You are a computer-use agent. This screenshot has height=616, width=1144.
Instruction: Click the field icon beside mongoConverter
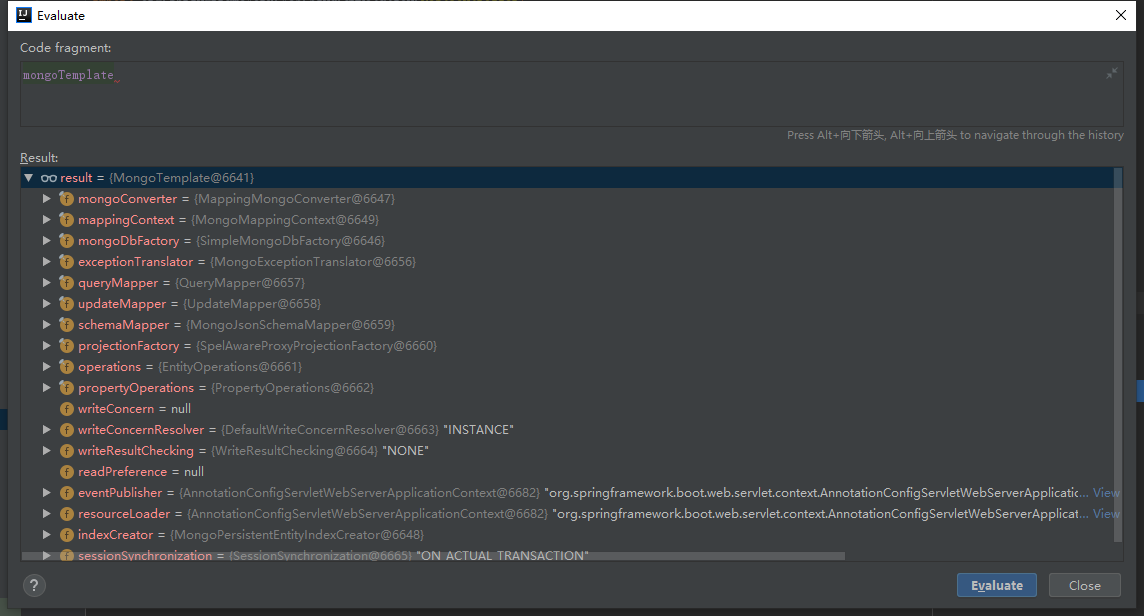(67, 199)
